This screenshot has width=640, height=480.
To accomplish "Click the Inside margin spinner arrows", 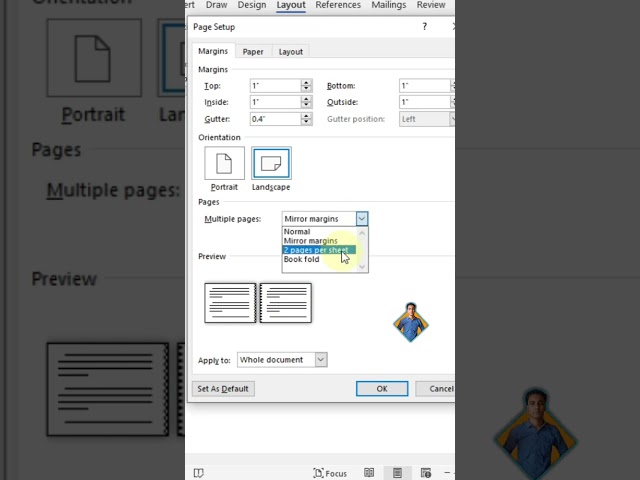I will (306, 102).
